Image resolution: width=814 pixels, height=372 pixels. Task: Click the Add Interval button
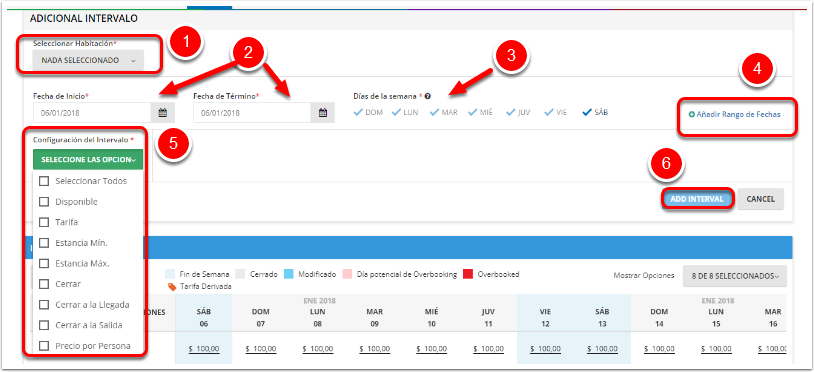point(697,199)
